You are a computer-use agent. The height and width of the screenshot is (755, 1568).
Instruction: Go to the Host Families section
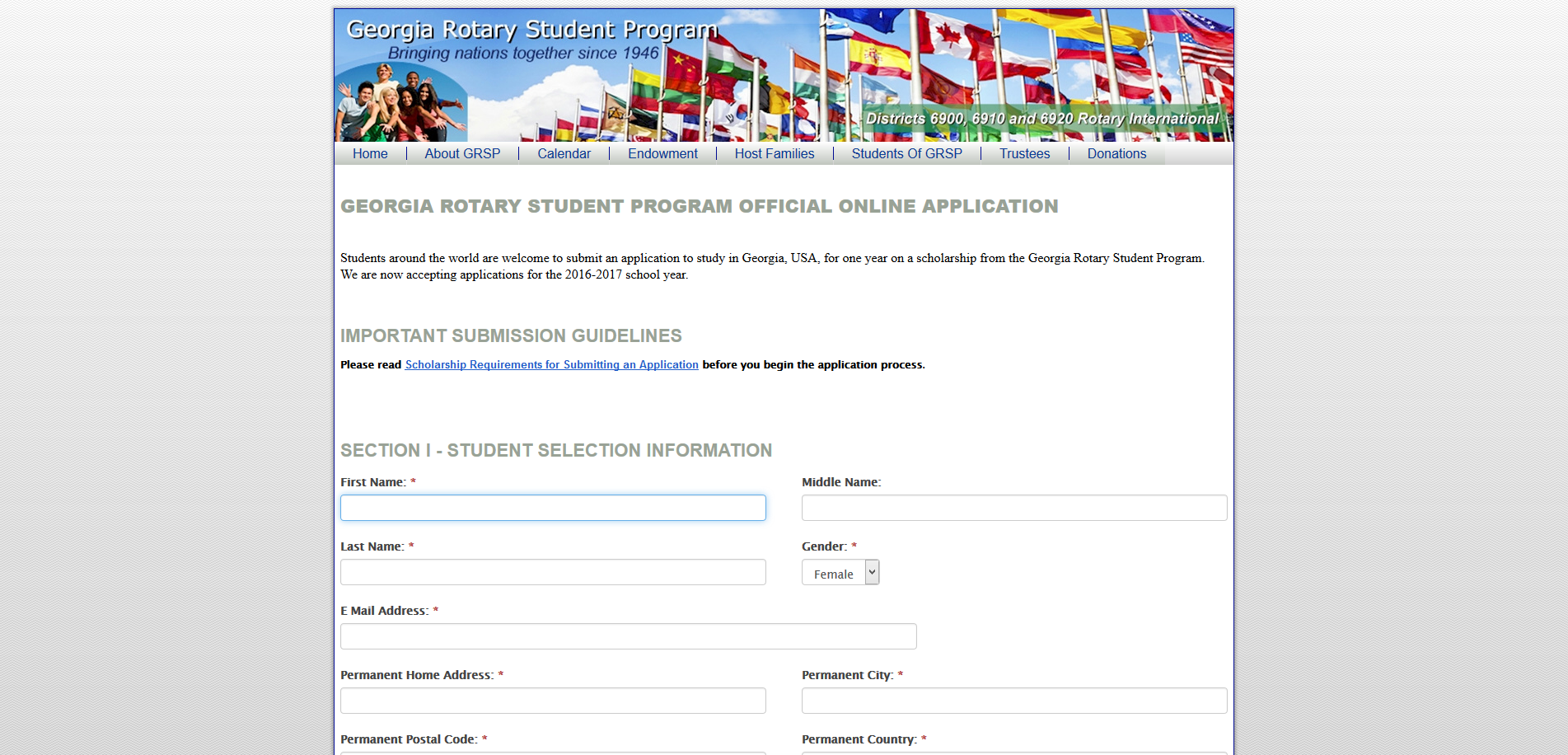[774, 154]
